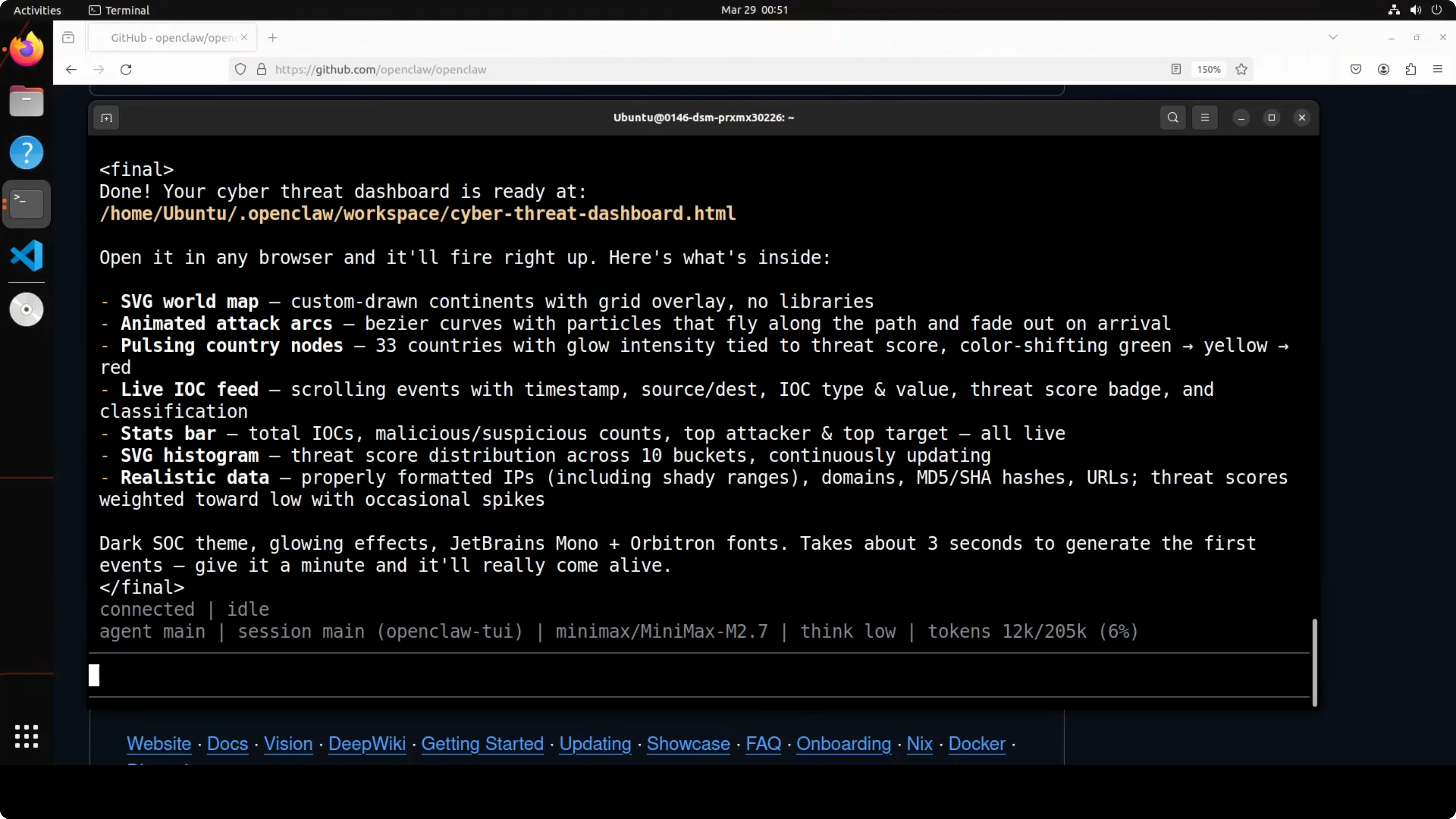Image resolution: width=1456 pixels, height=819 pixels.
Task: Open the DeepWiki link
Action: pos(367,743)
